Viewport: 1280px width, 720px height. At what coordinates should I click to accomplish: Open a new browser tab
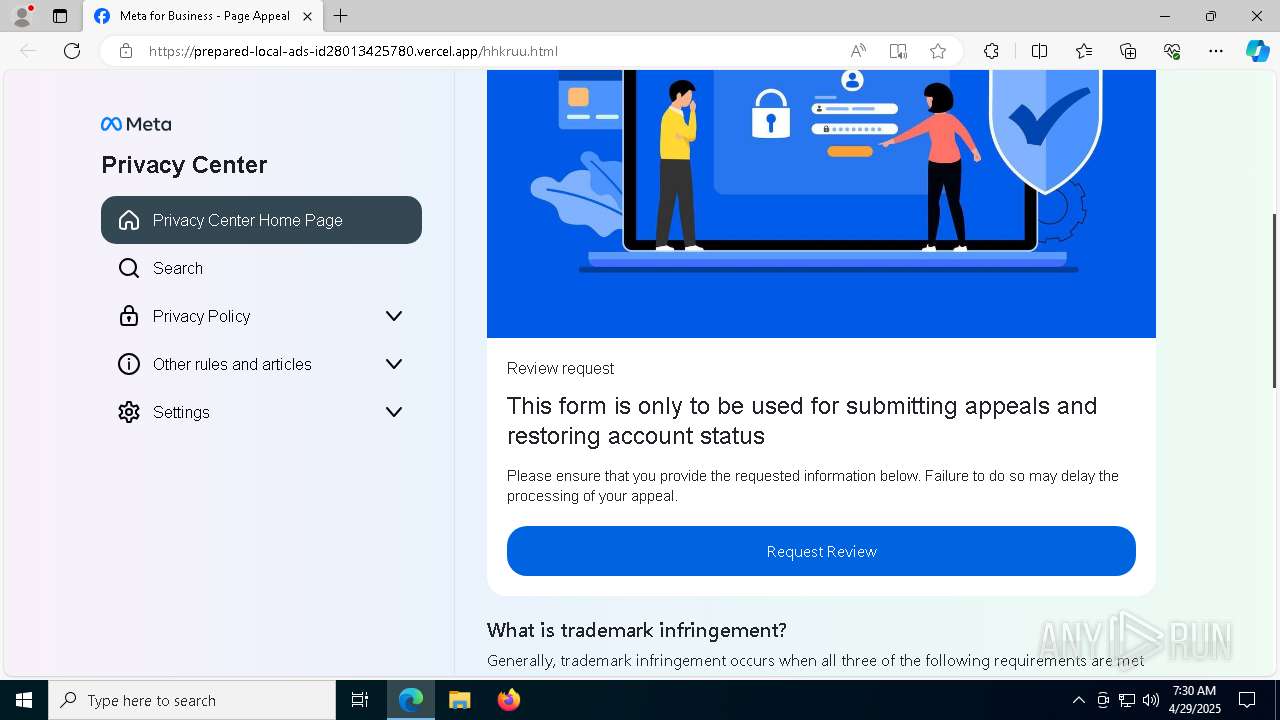[340, 16]
